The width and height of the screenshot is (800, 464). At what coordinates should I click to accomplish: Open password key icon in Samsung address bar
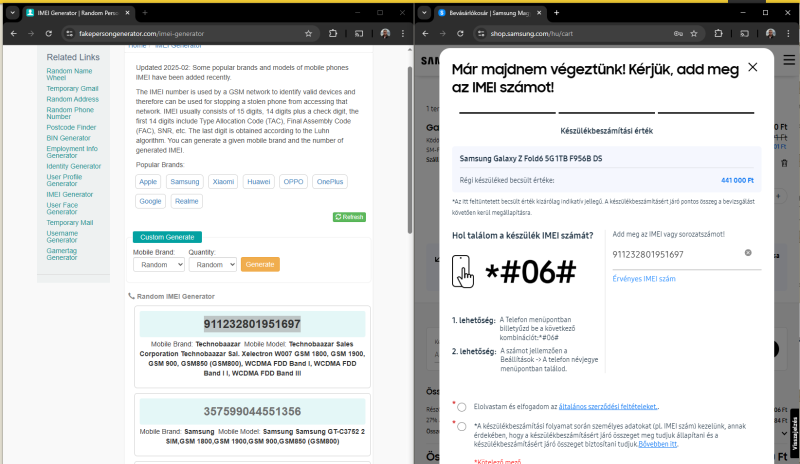coord(678,34)
